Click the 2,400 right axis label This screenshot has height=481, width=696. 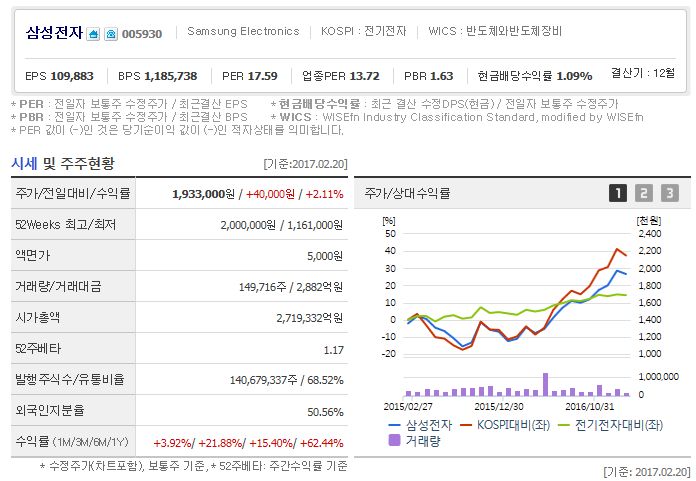point(649,233)
